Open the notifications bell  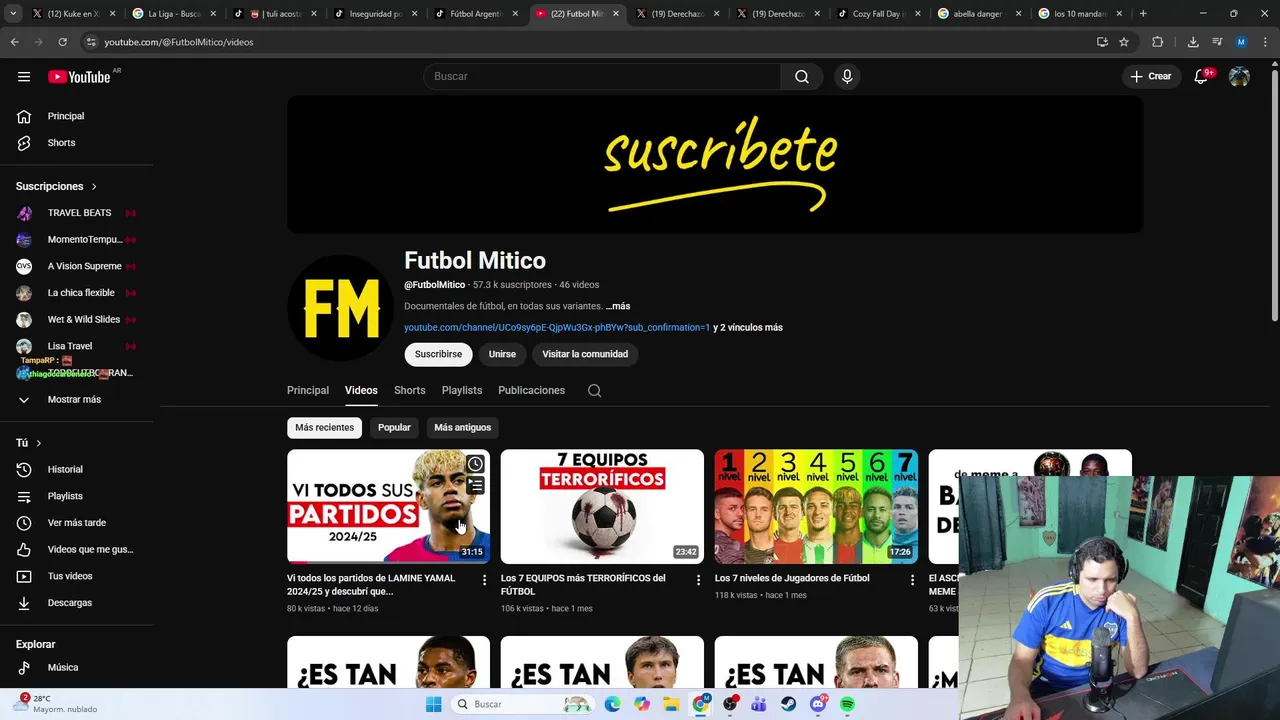(x=1201, y=76)
